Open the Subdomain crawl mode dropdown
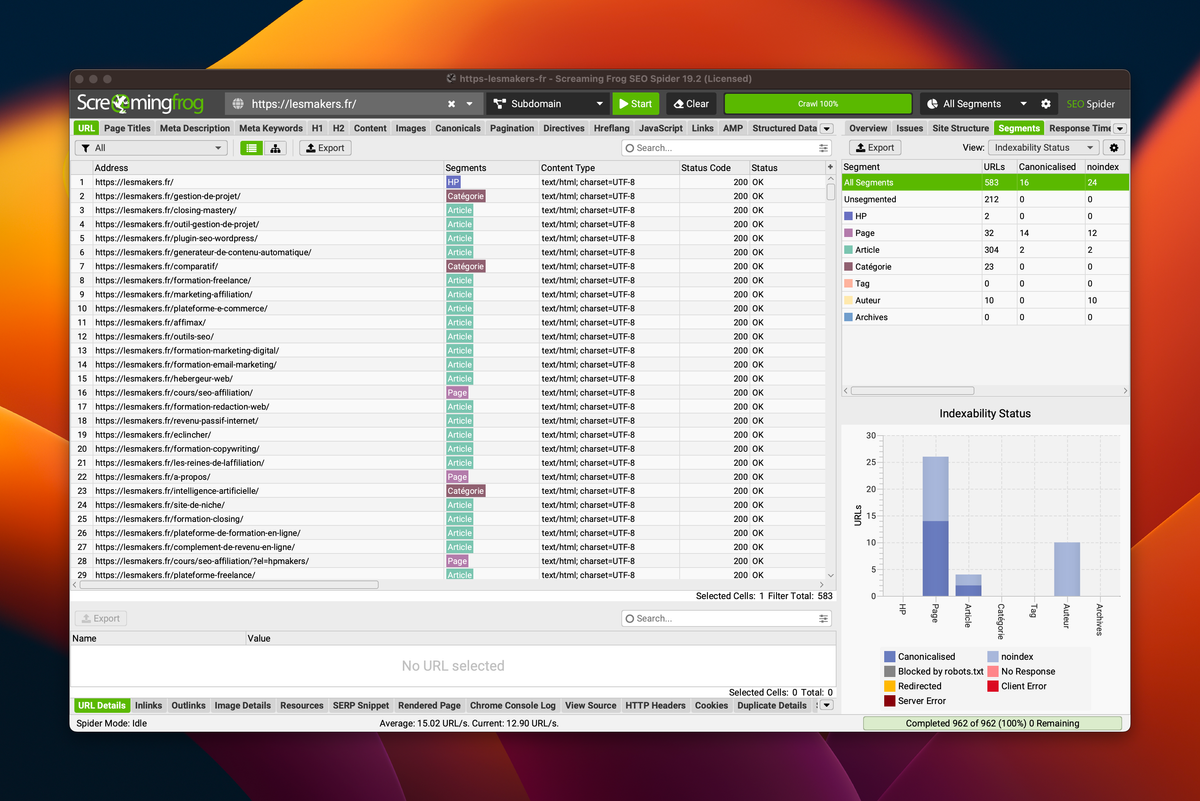The height and width of the screenshot is (801, 1200). point(548,104)
